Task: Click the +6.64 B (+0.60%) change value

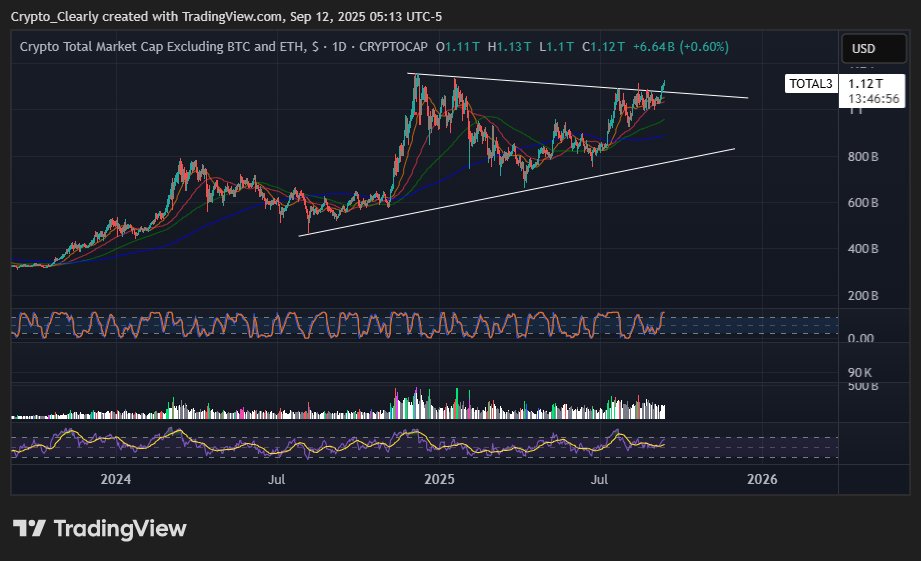Action: [x=681, y=46]
